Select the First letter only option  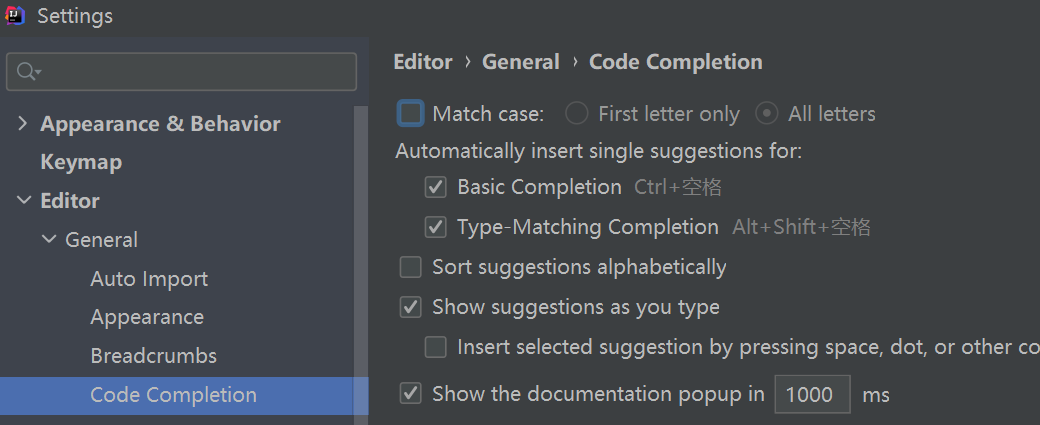[x=576, y=114]
